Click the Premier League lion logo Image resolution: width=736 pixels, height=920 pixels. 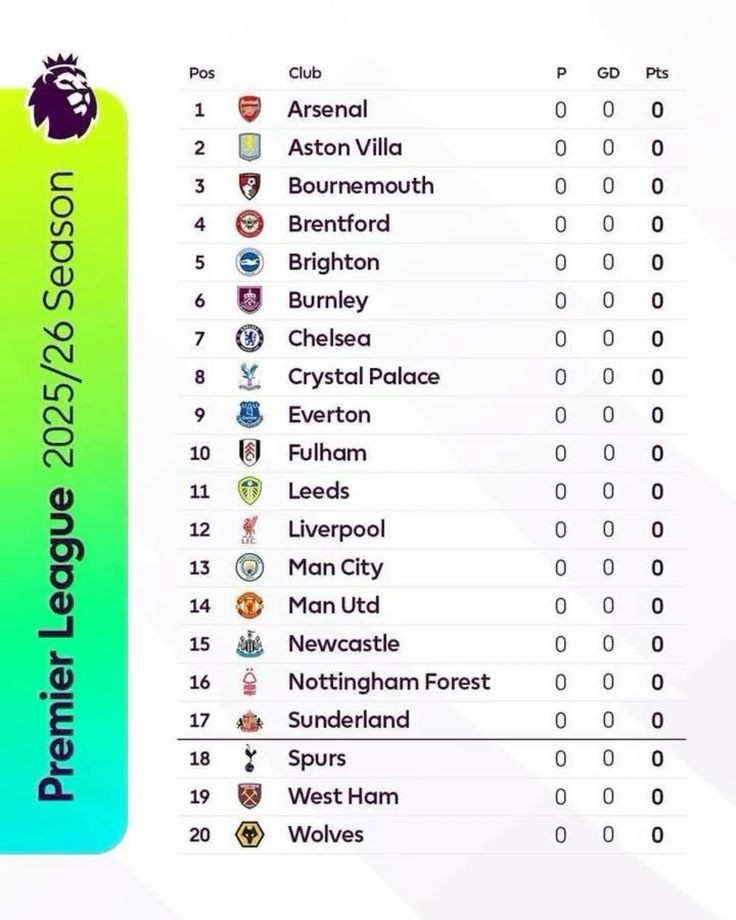(62, 97)
